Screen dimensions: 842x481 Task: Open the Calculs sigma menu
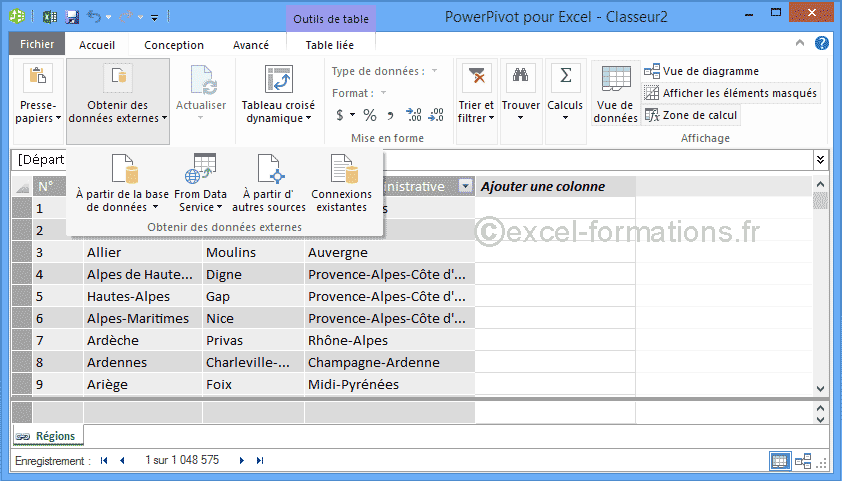tap(565, 101)
